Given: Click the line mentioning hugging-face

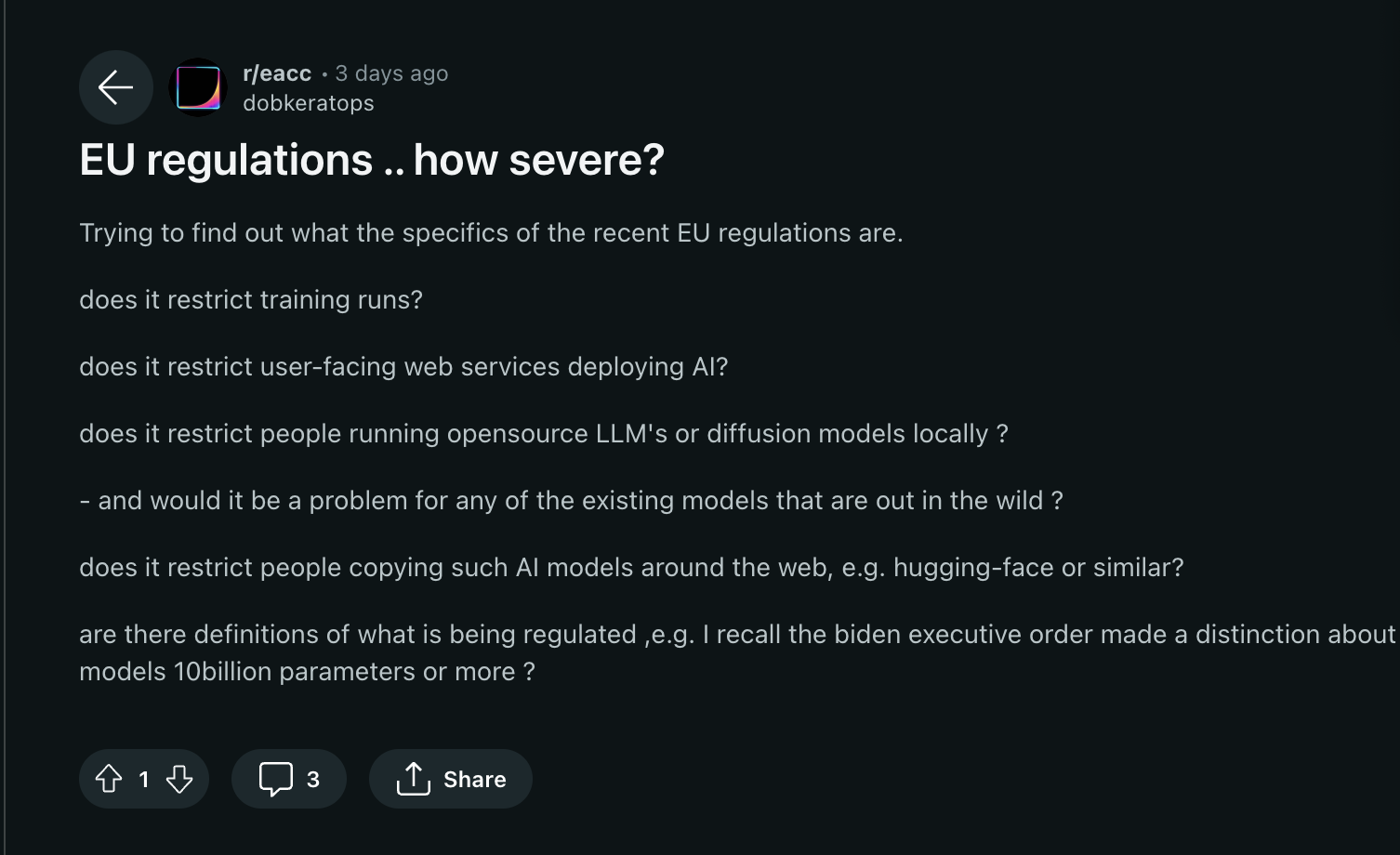Looking at the screenshot, I should coord(631,567).
